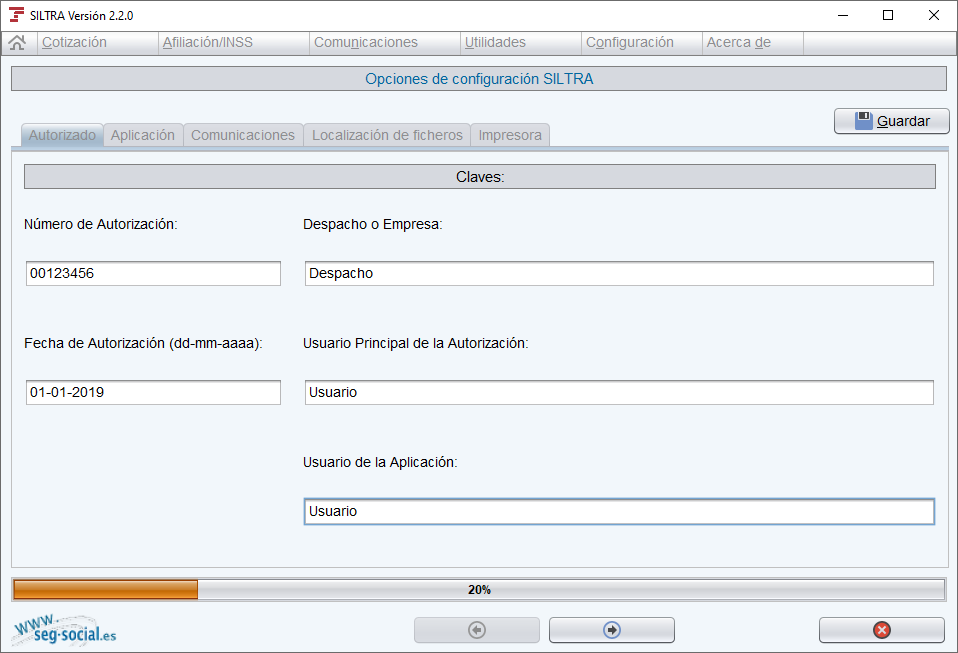Click the Despacho o Empresa label
This screenshot has width=958, height=653.
[x=373, y=224]
